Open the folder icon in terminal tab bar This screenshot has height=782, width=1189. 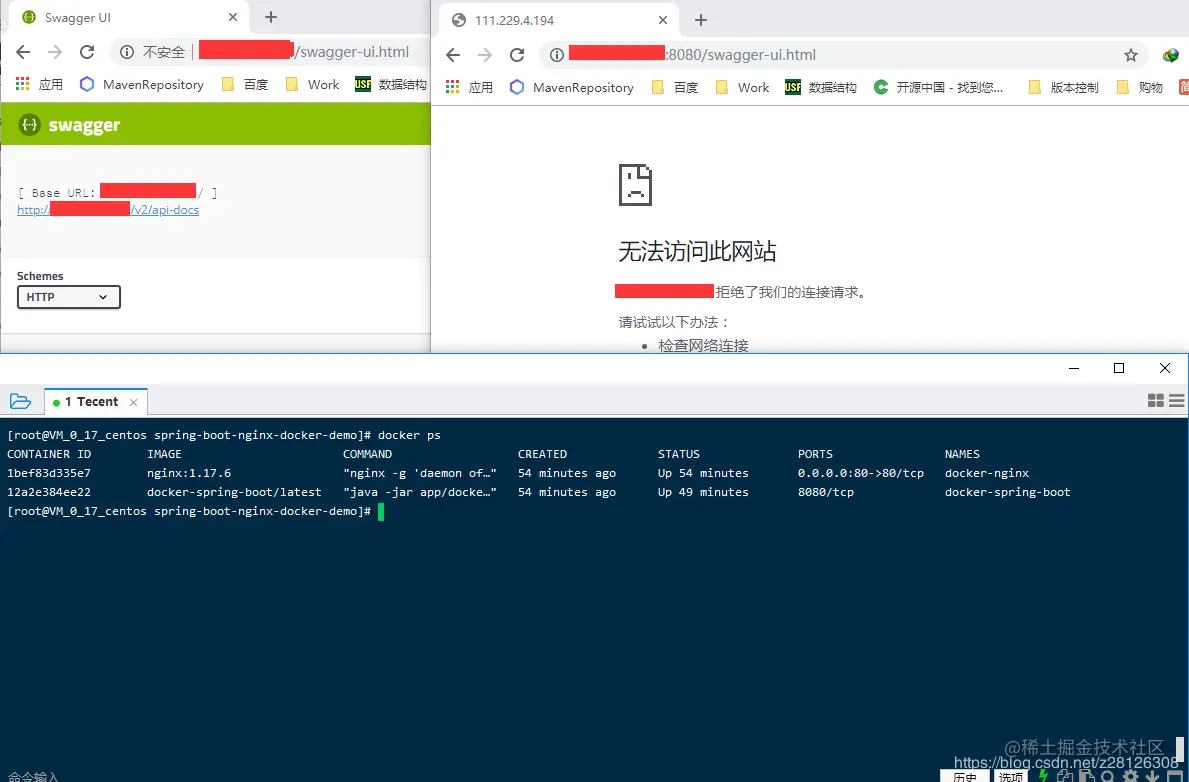tap(20, 401)
